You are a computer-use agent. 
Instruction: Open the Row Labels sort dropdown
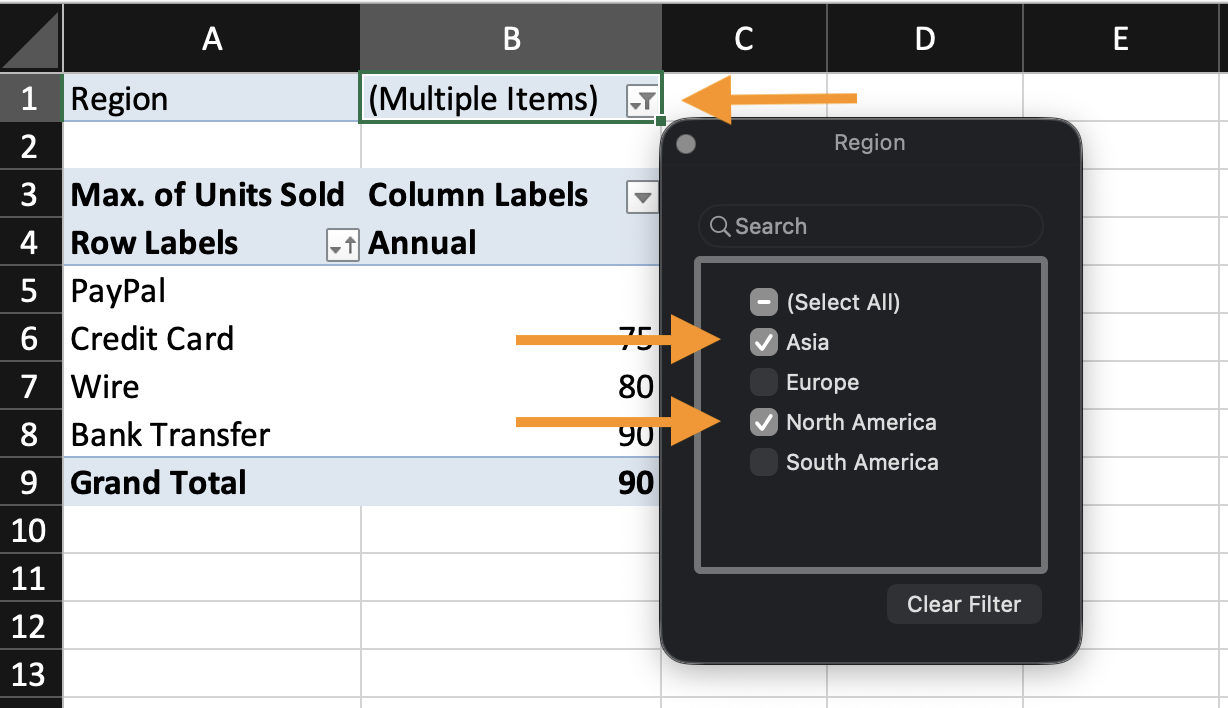(342, 245)
